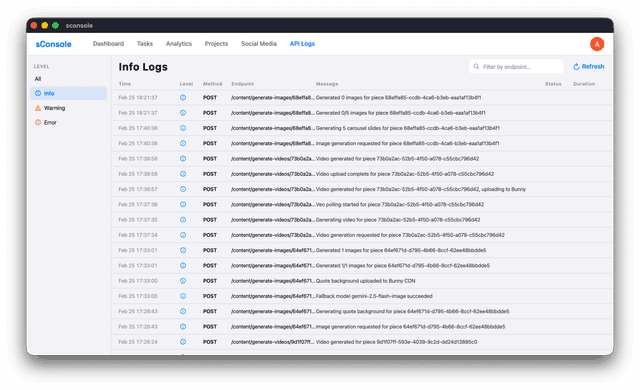Open the Dashboard tab
640x390 pixels.
click(108, 44)
